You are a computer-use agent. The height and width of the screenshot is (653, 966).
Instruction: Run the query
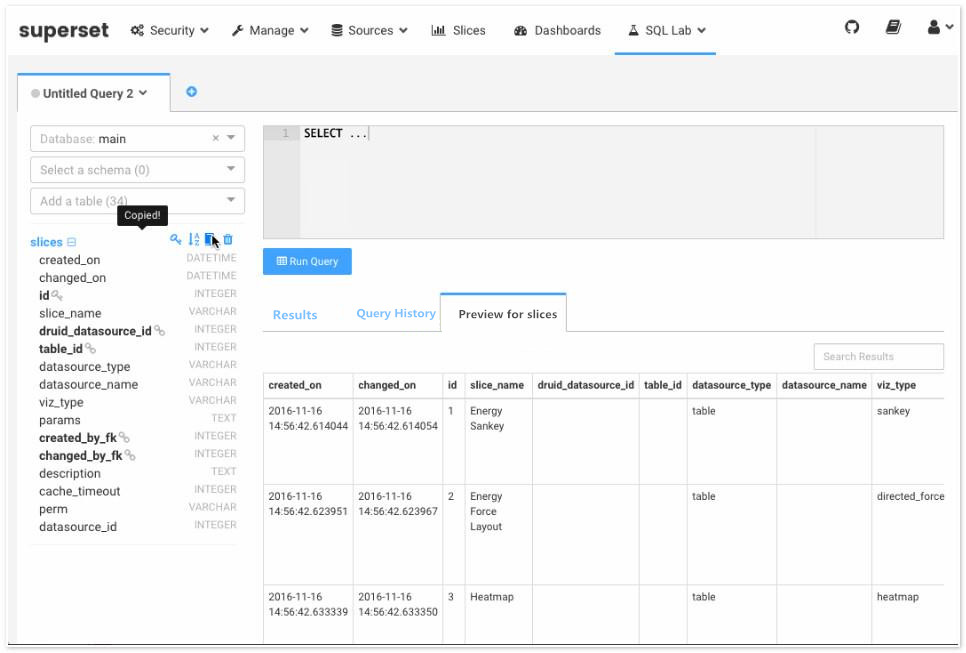point(307,261)
